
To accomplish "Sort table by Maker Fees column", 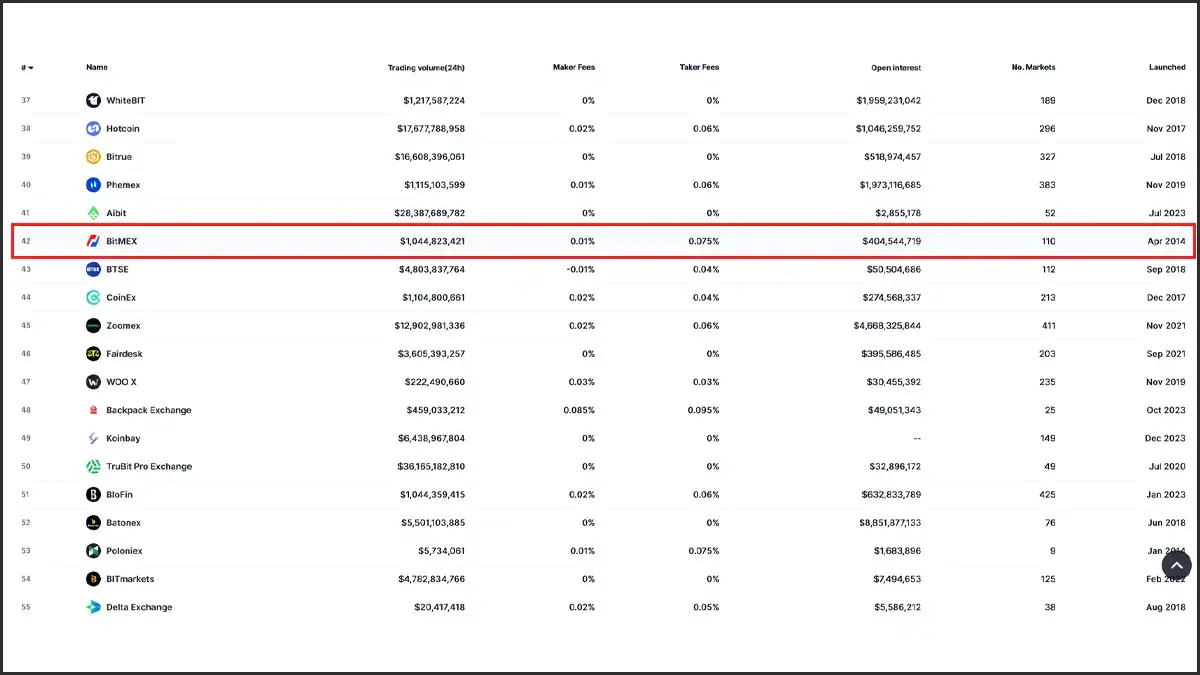I will click(574, 68).
